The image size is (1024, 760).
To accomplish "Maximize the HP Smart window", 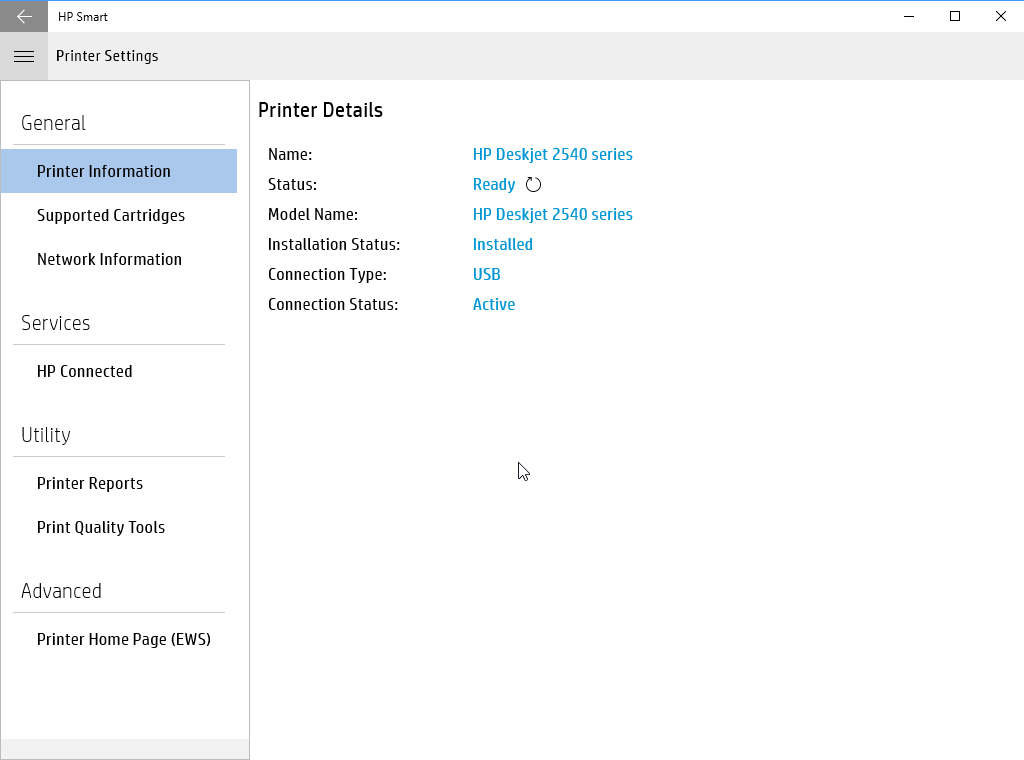I will tap(955, 16).
